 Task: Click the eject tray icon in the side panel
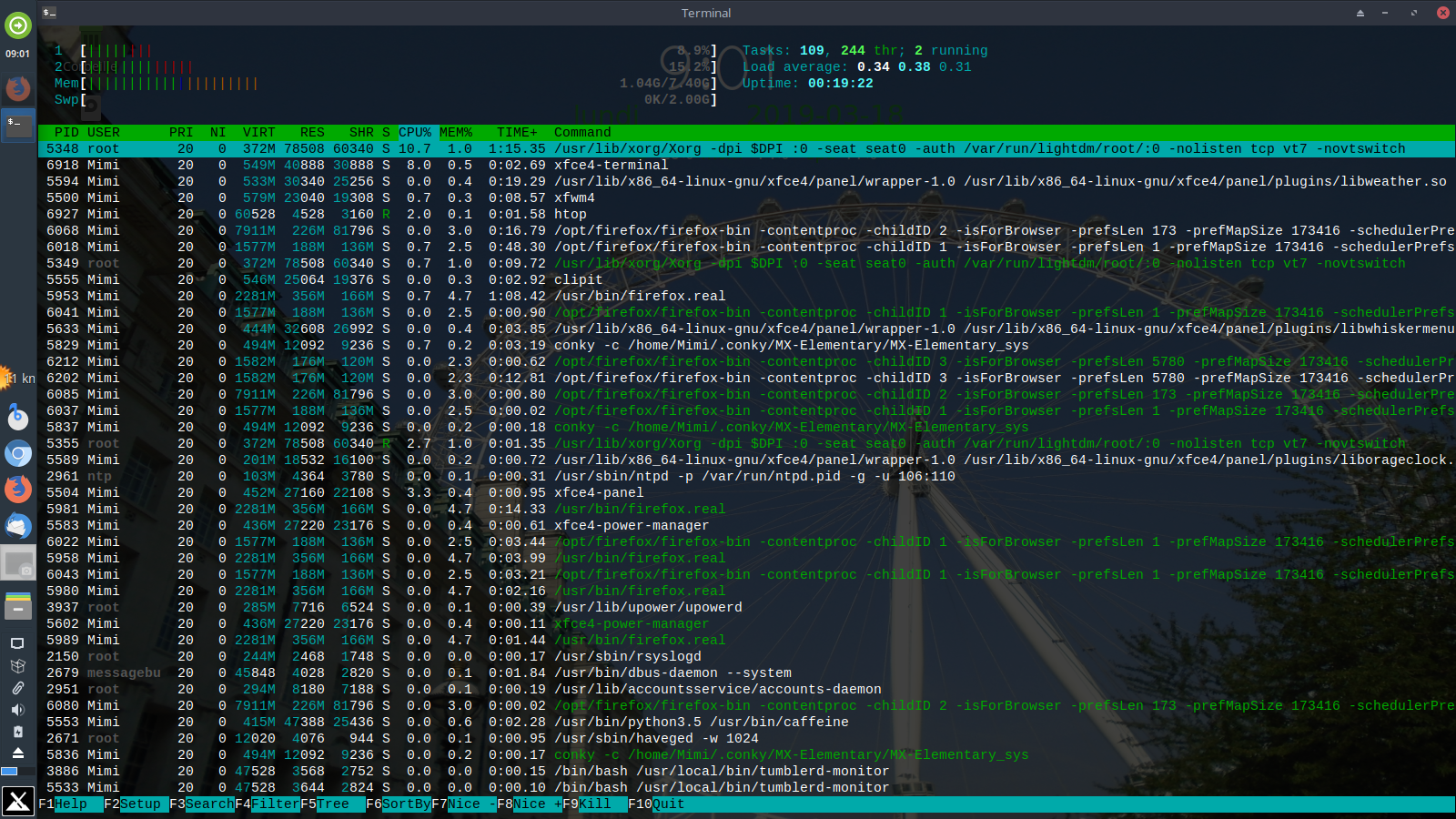click(x=17, y=753)
